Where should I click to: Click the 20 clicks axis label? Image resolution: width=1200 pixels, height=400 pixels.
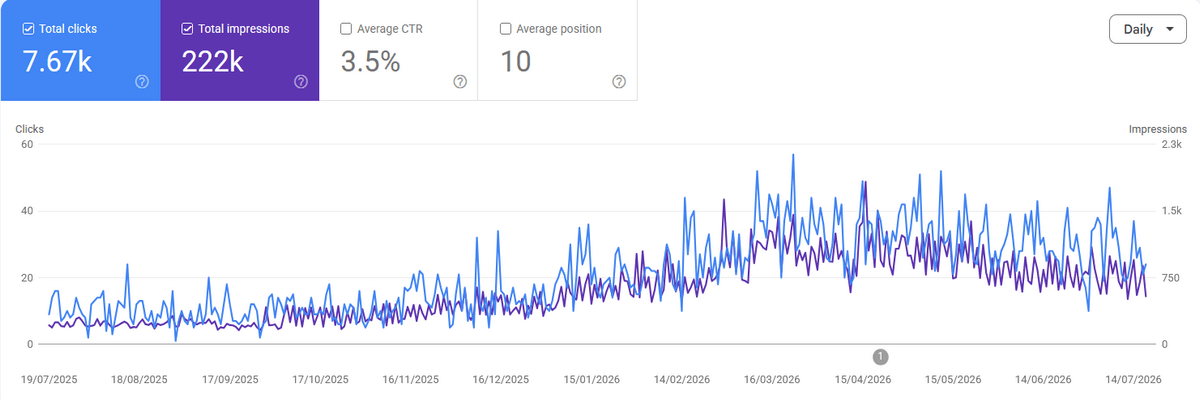(28, 278)
